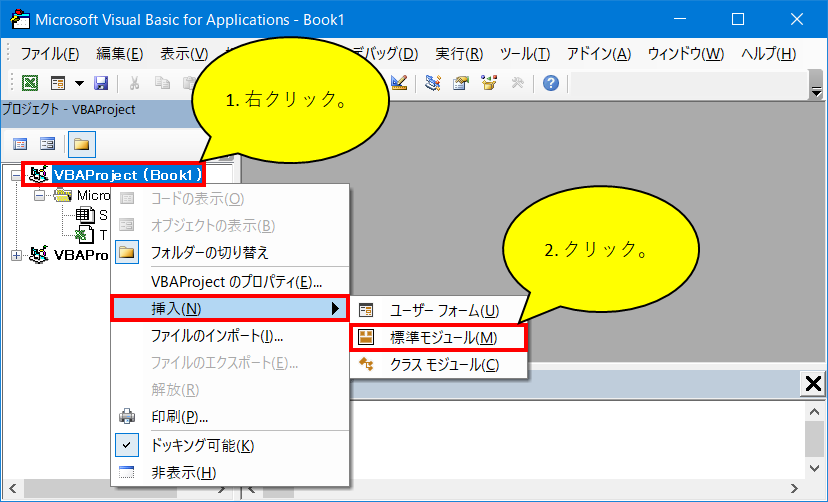
Task: Click the printer icon beside 印刷(P)
Action: click(x=127, y=416)
